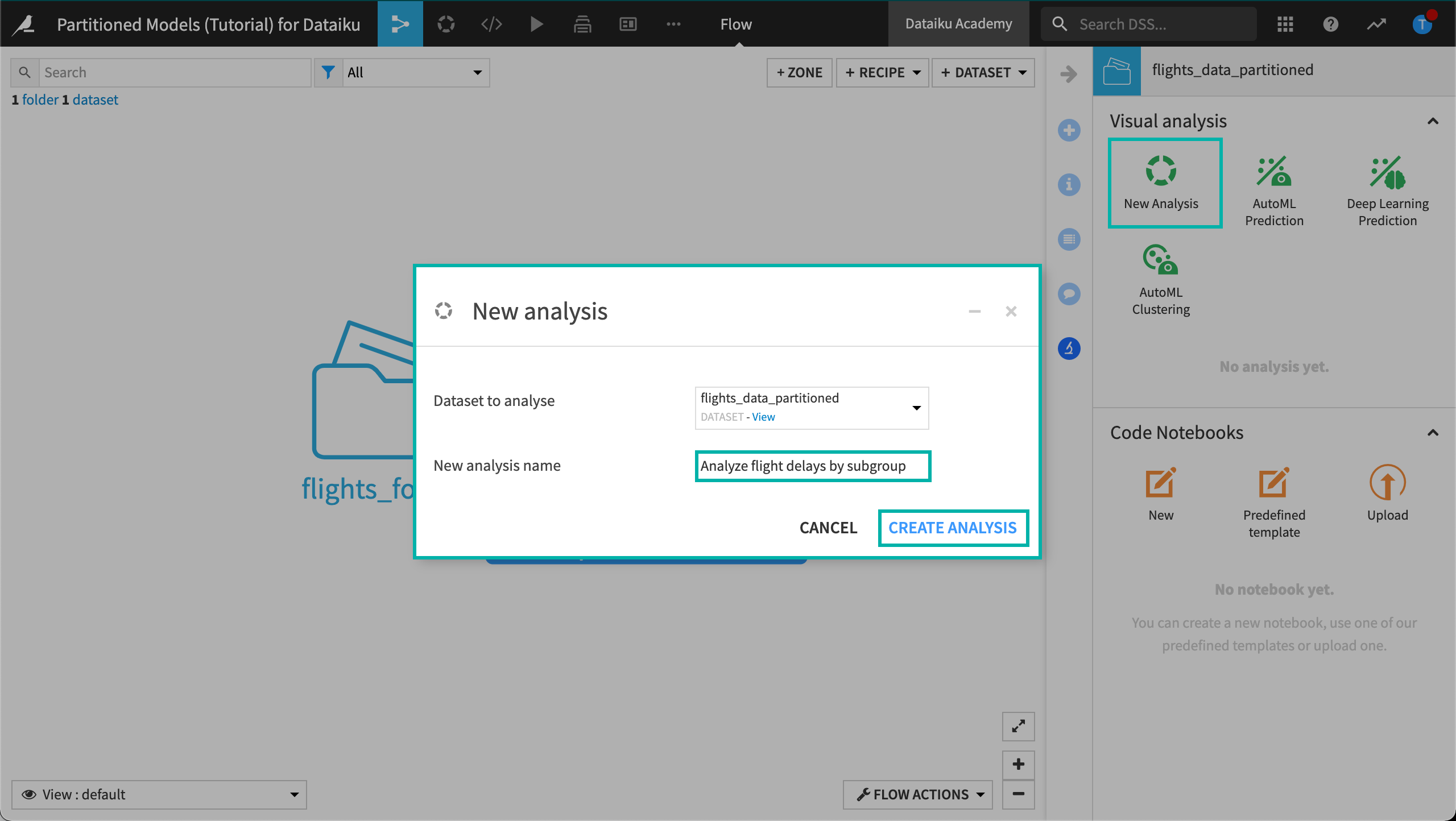Open the Discussions chat icon in the sidebar

point(1069,294)
